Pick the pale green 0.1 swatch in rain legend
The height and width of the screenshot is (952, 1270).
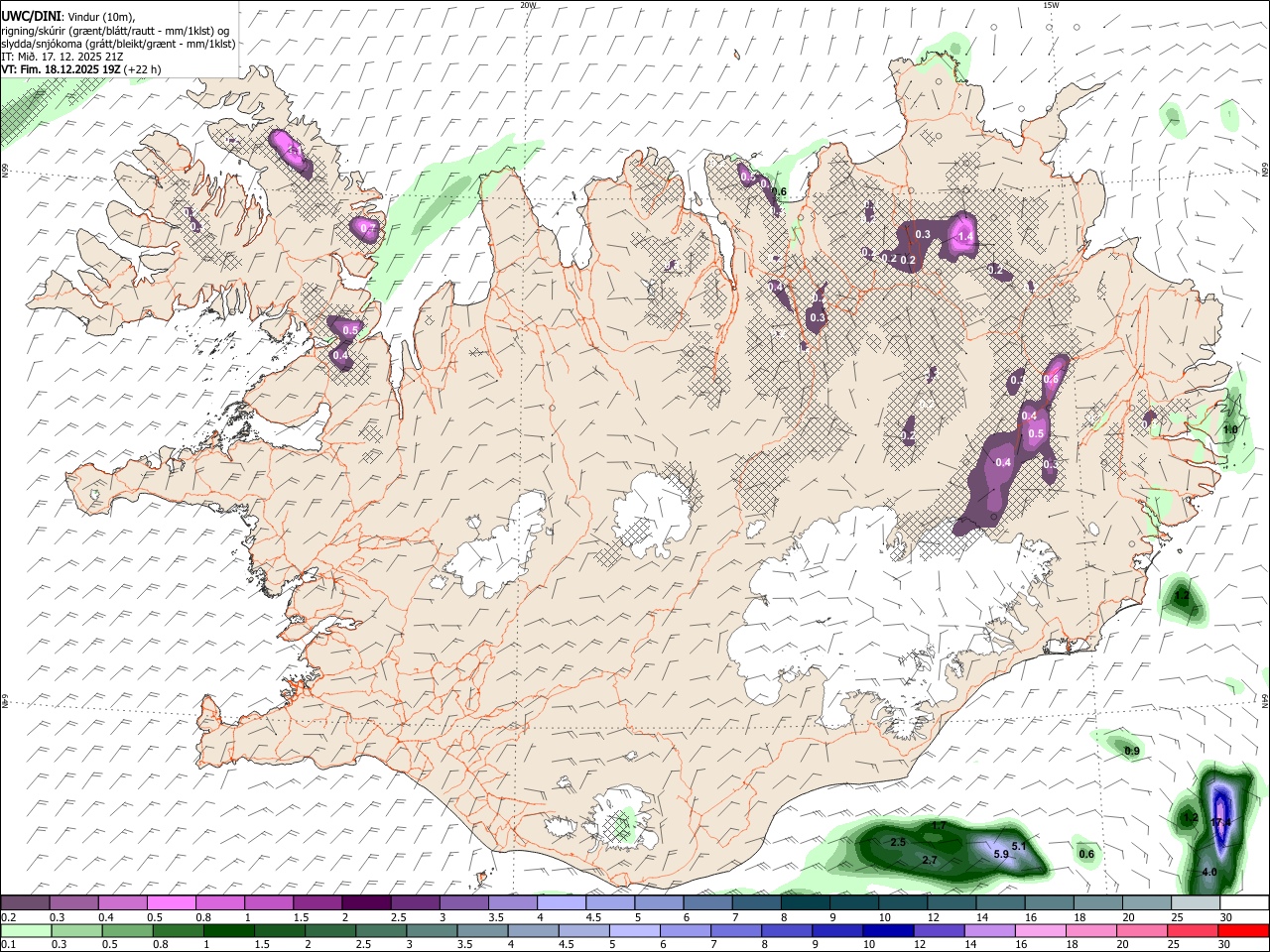click(27, 930)
